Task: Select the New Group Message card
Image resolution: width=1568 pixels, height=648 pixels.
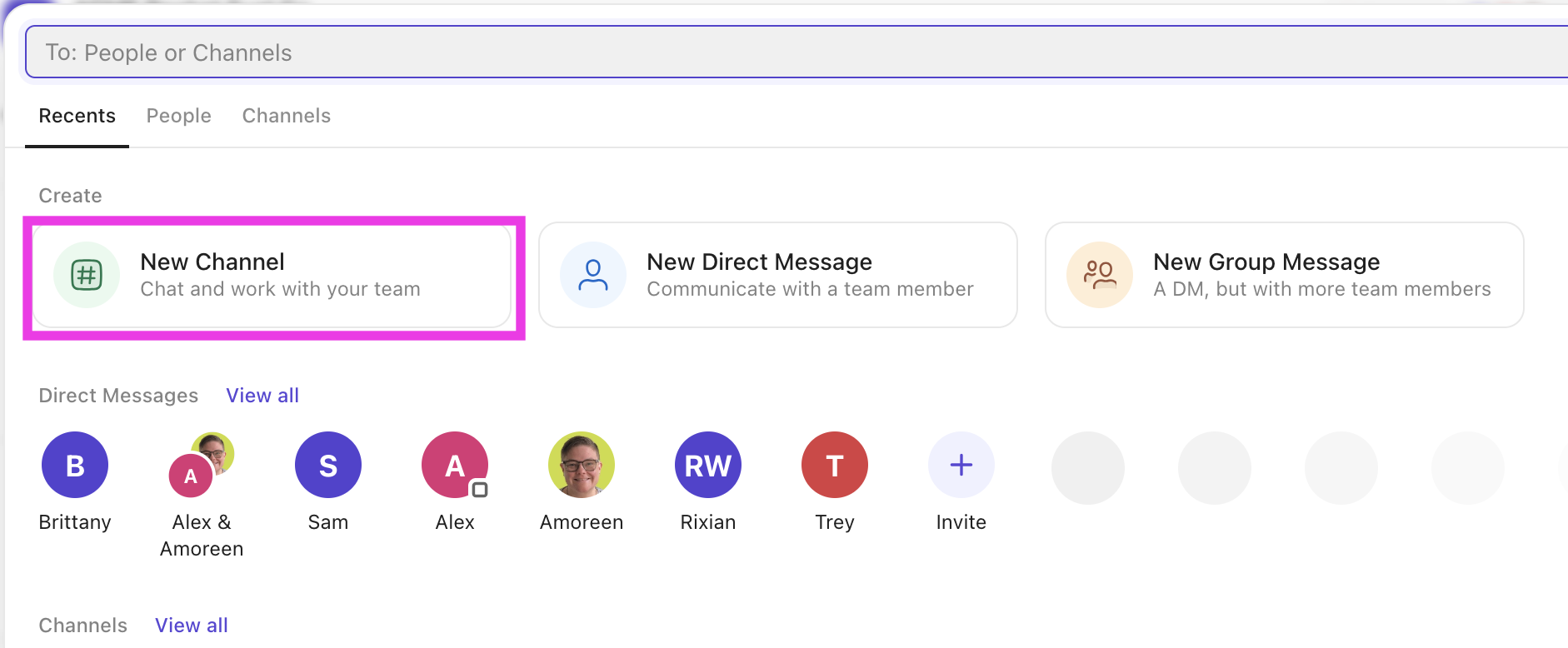Action: (1283, 275)
